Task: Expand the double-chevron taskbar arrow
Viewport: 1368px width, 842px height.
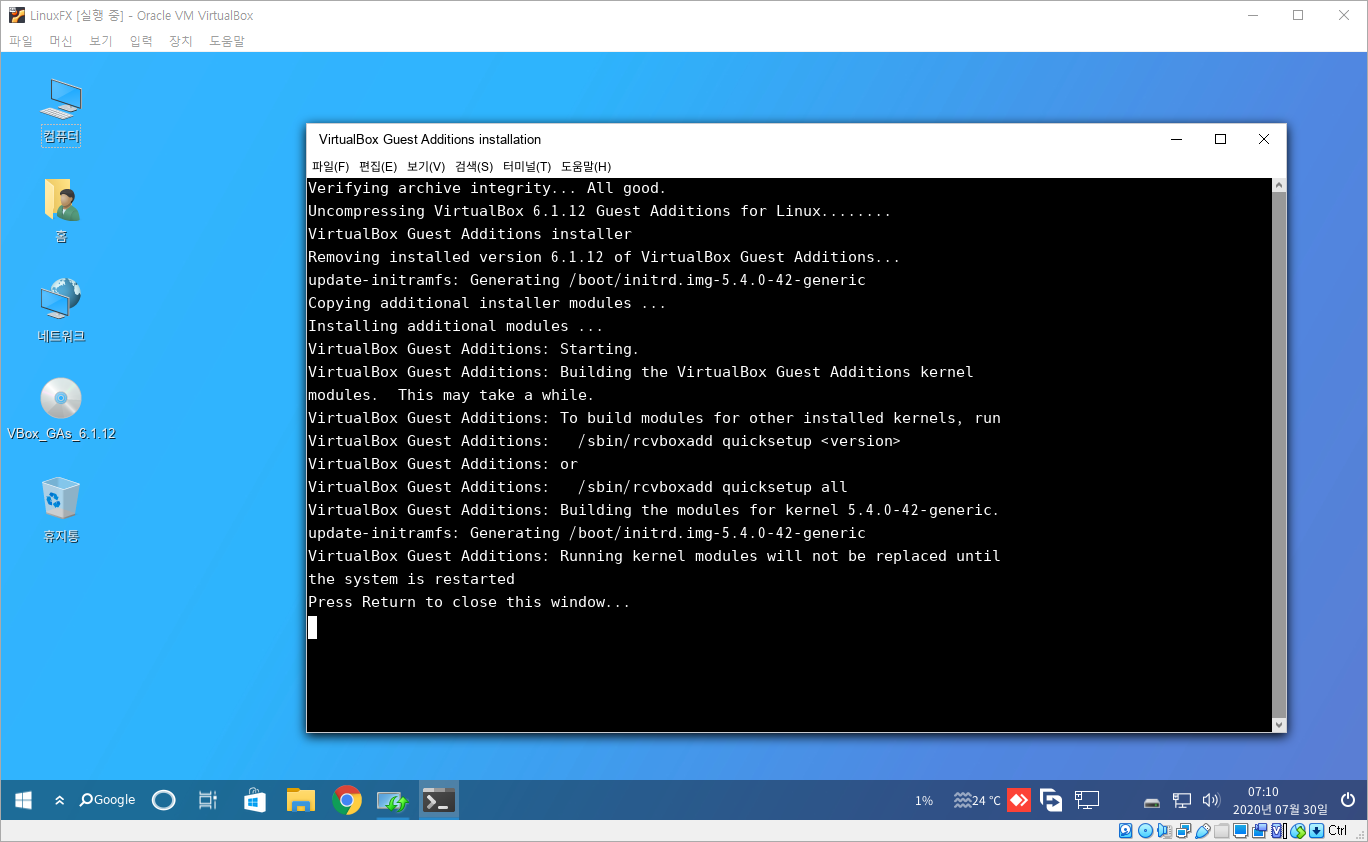Action: click(59, 800)
